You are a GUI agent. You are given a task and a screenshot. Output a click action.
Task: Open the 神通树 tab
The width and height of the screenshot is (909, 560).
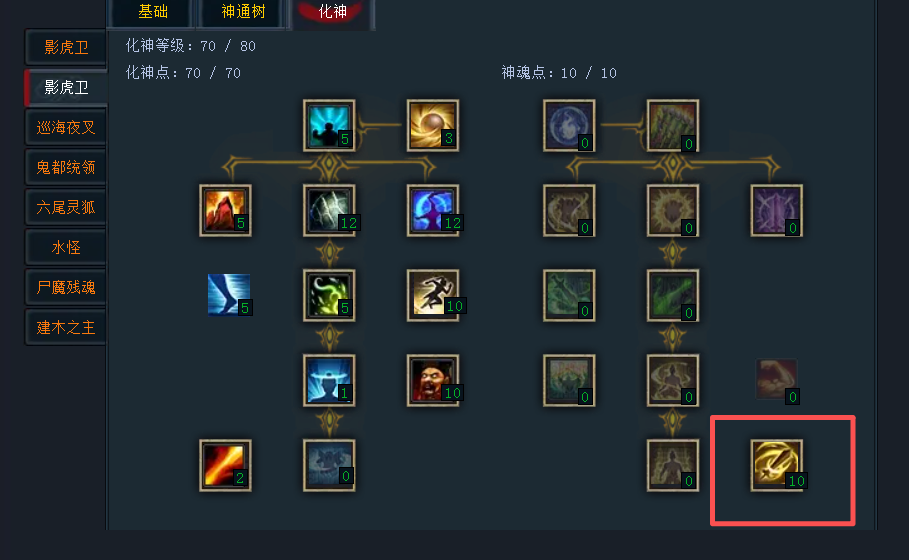243,12
